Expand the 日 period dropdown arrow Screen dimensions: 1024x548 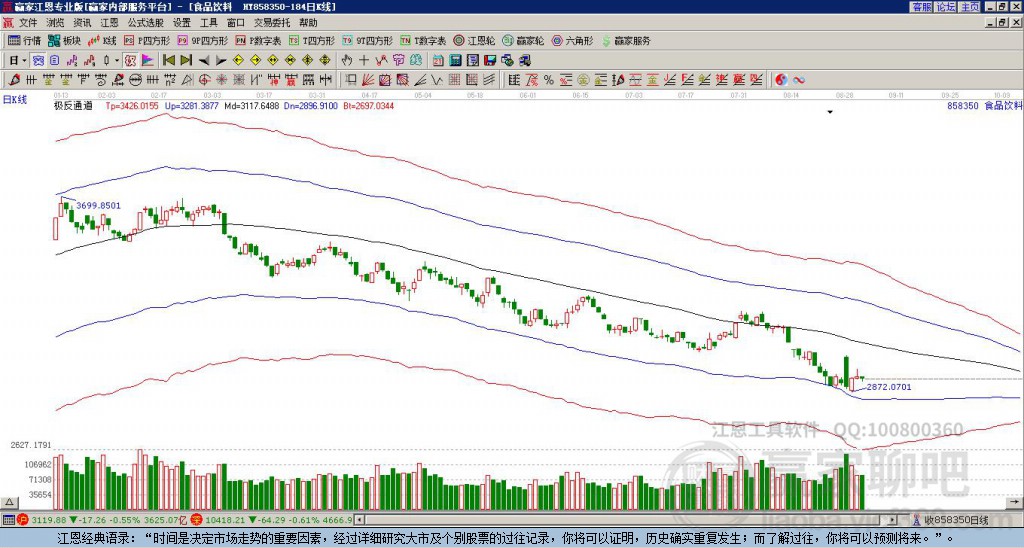click(25, 61)
